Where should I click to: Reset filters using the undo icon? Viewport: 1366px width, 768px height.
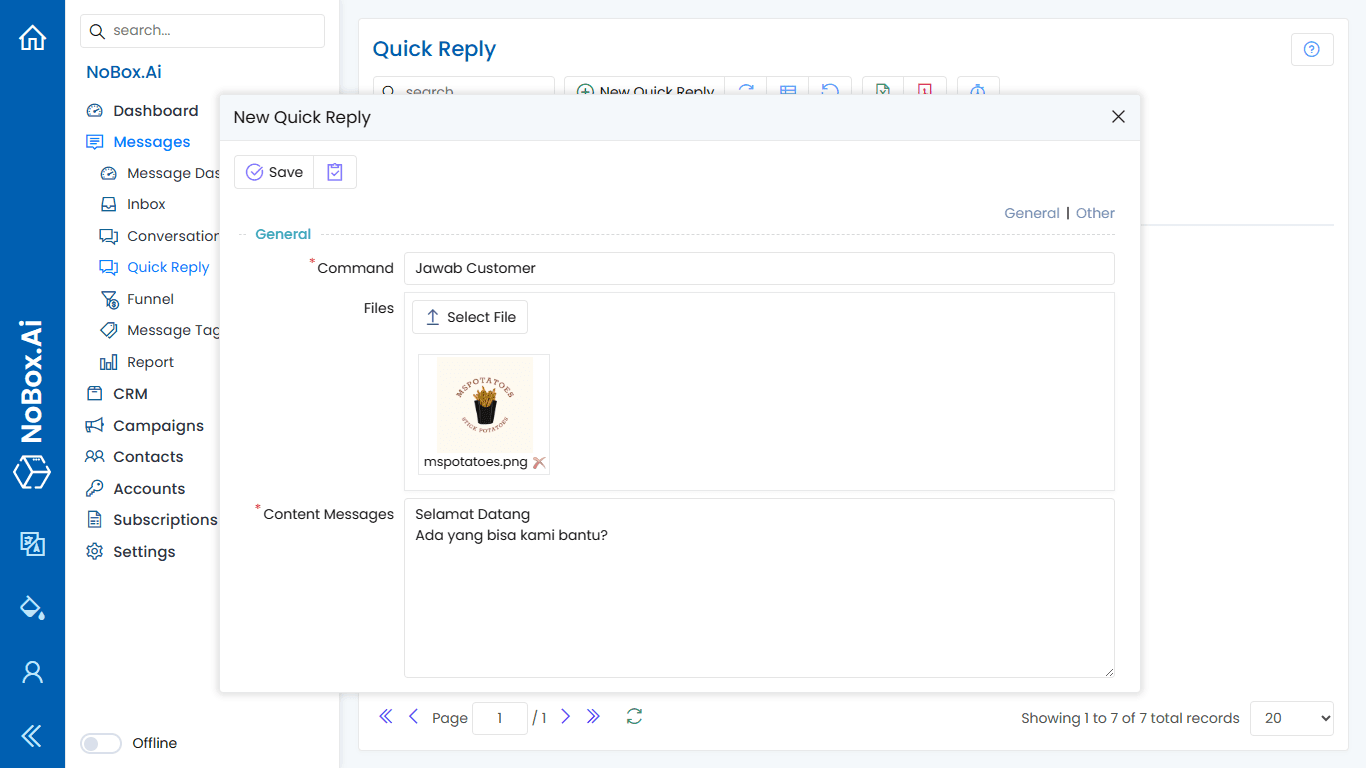830,91
